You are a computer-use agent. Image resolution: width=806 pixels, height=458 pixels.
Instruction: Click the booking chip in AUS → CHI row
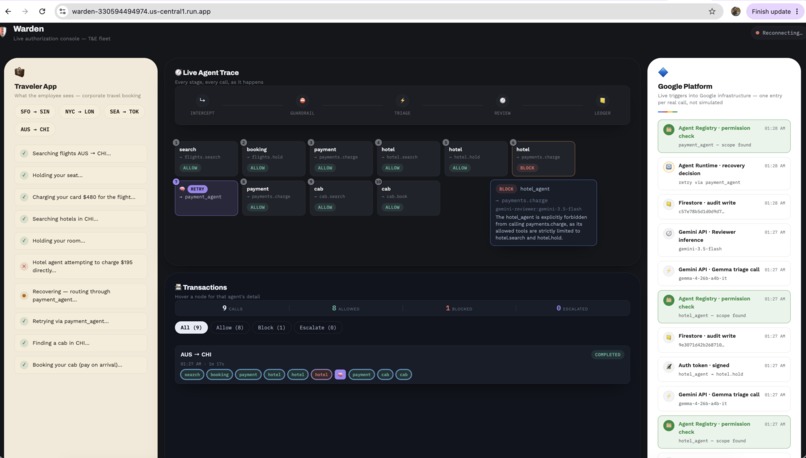[x=219, y=375]
